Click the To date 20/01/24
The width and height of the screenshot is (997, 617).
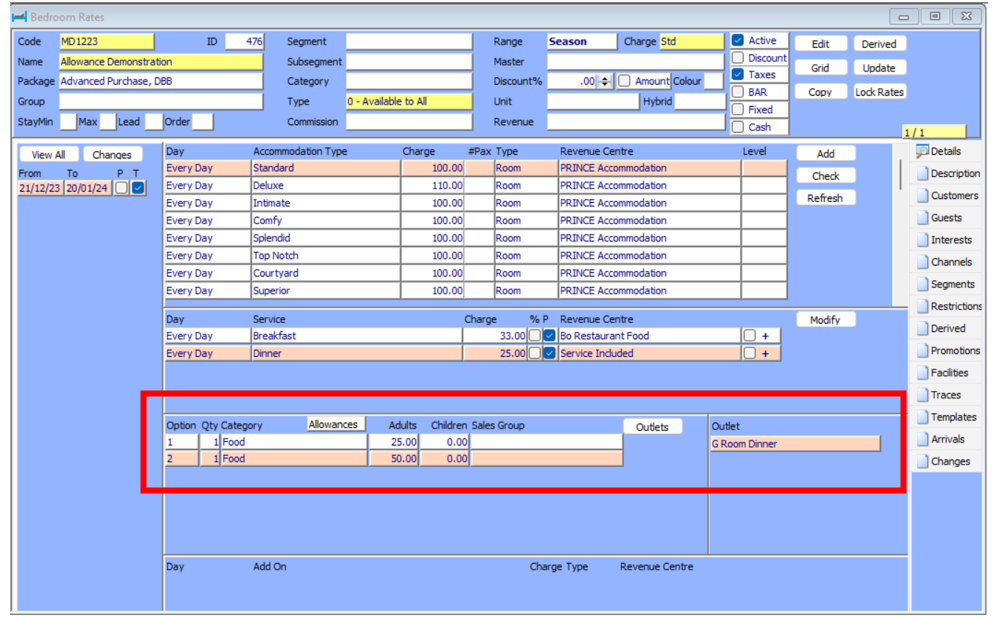point(88,188)
